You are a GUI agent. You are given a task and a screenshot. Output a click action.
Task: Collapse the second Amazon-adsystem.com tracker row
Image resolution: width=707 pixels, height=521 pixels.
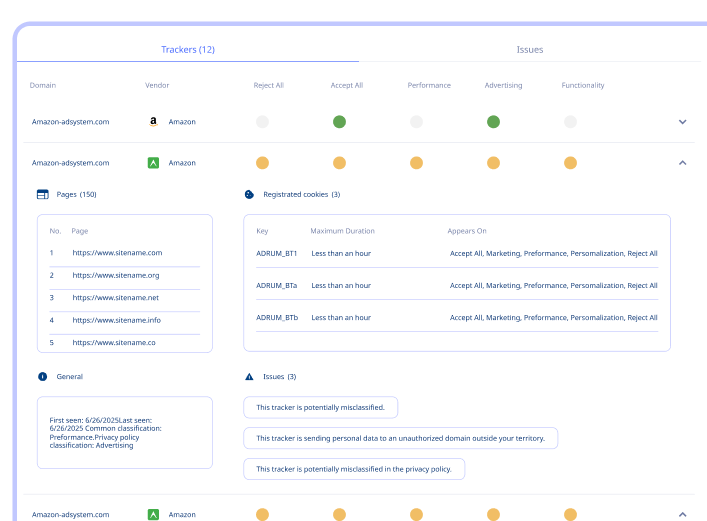pos(682,162)
